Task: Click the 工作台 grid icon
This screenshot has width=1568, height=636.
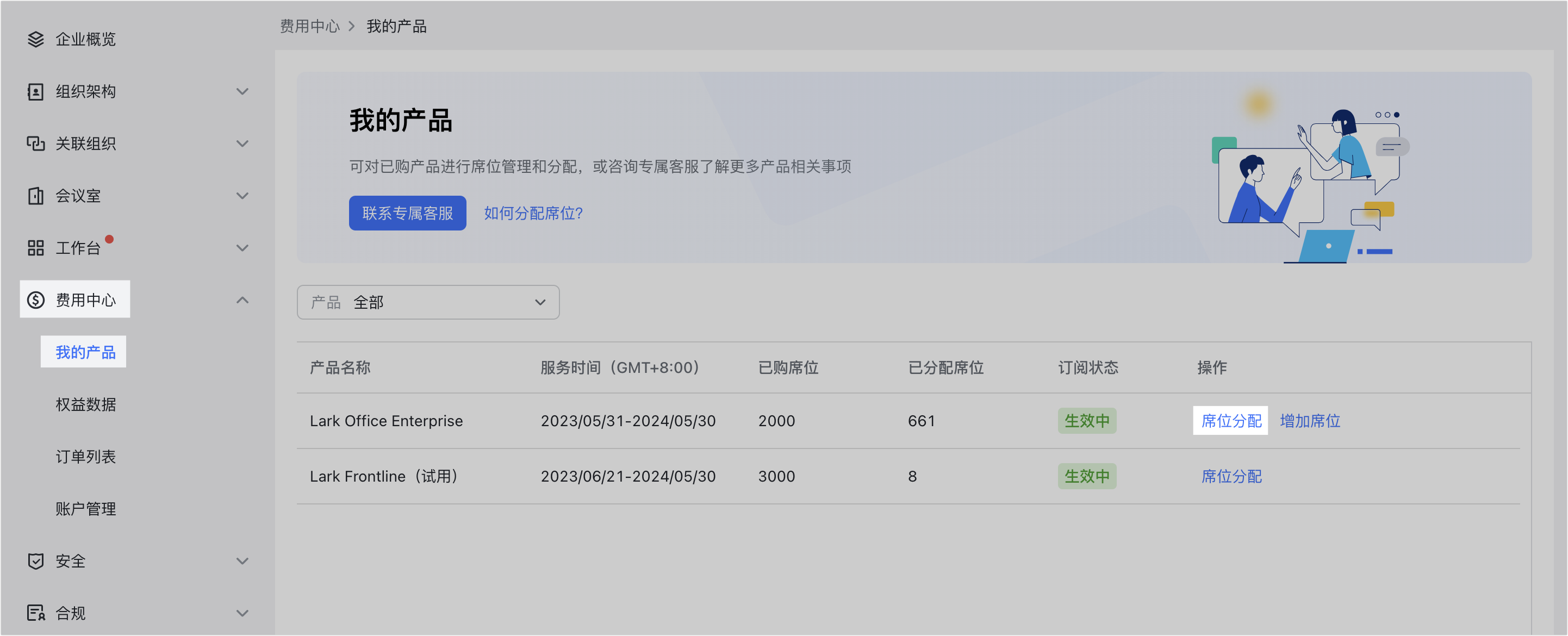Action: coord(36,248)
